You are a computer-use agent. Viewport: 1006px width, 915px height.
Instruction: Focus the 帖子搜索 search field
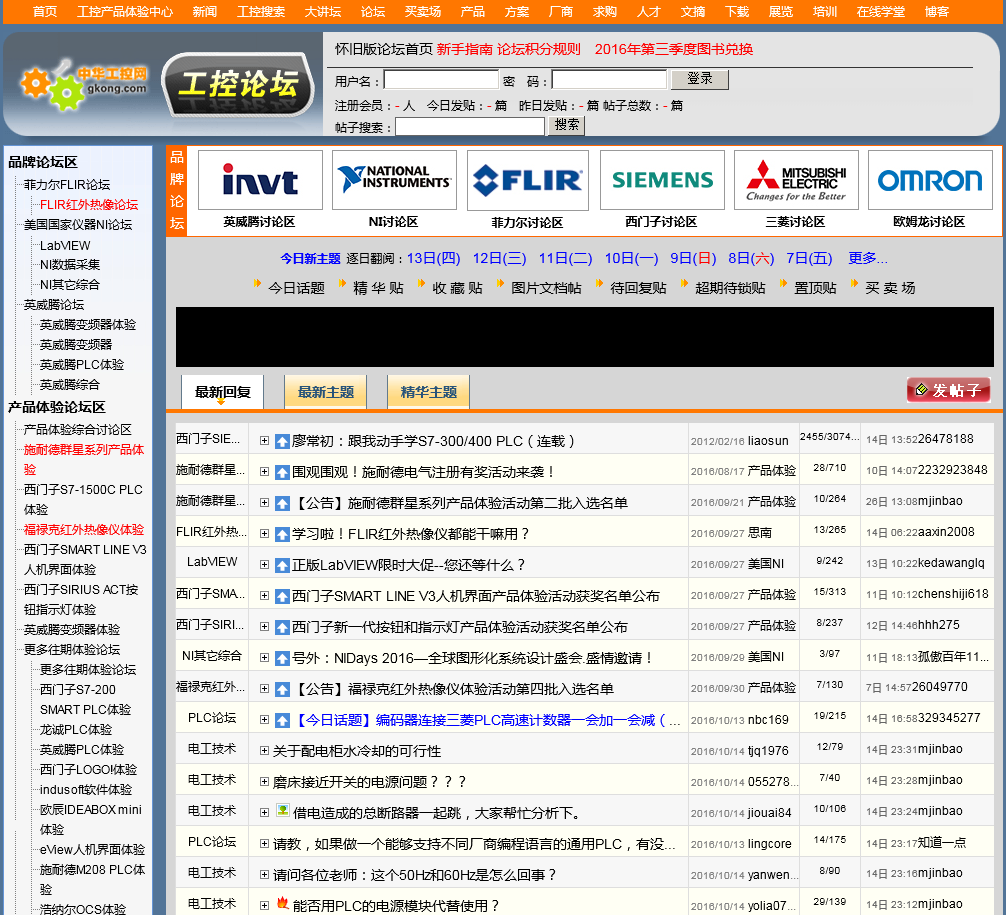point(470,126)
